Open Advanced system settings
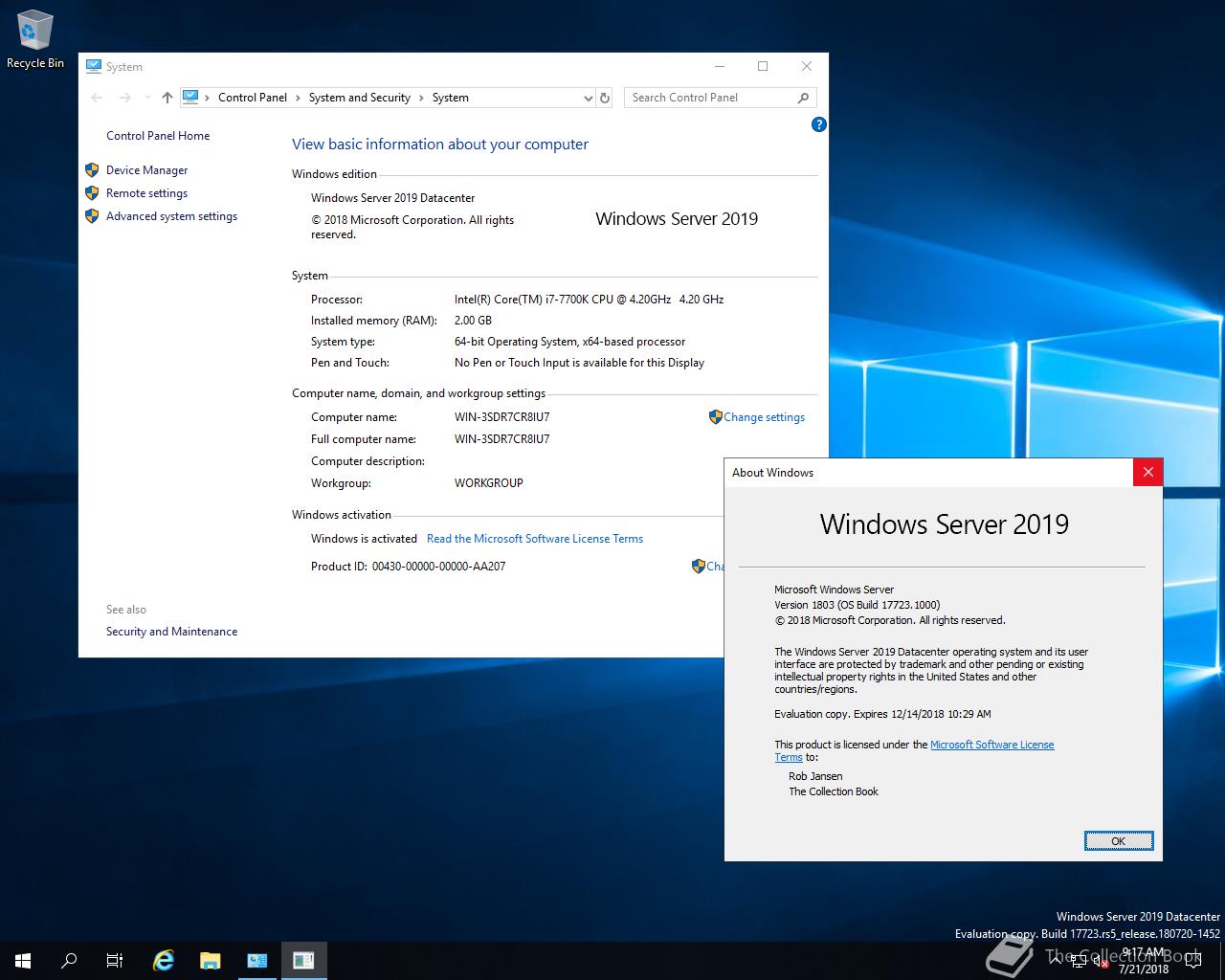The width and height of the screenshot is (1225, 980). point(171,216)
